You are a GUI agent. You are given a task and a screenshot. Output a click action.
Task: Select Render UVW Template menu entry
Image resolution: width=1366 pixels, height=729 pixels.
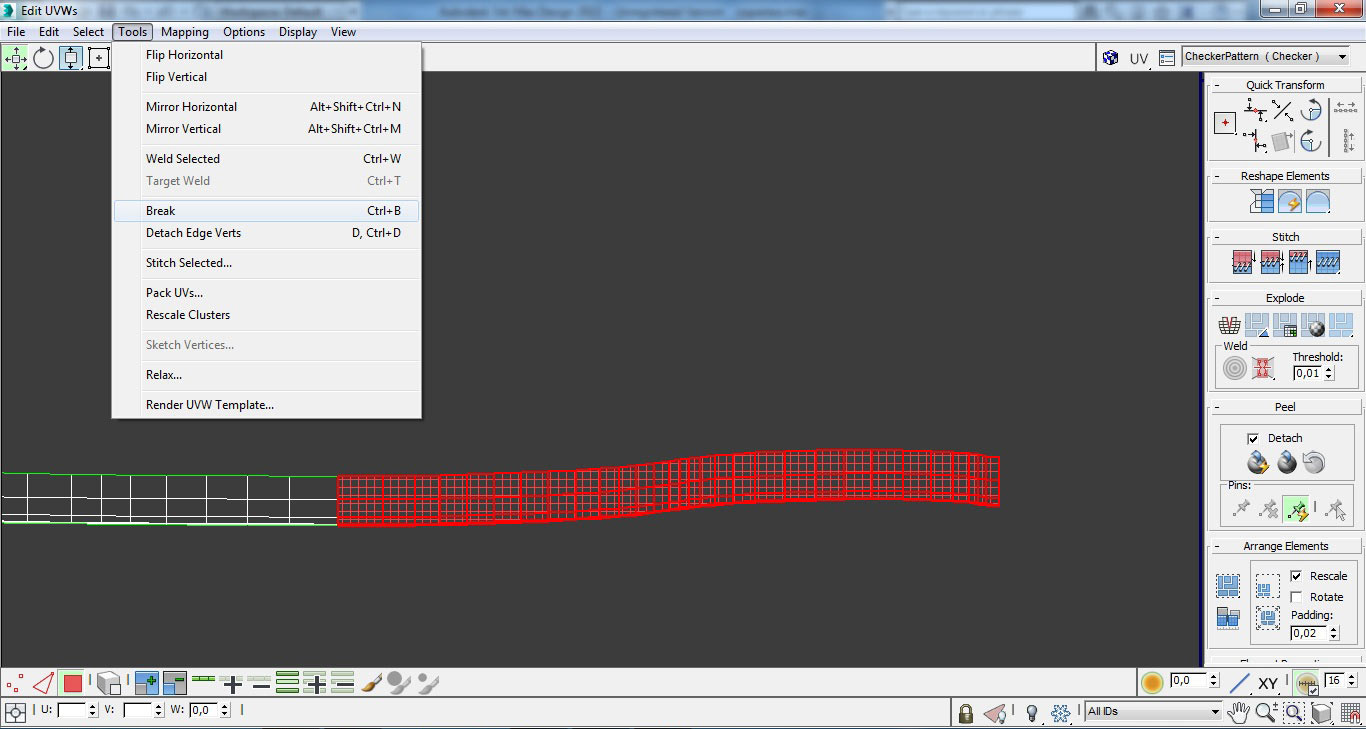[x=210, y=405]
